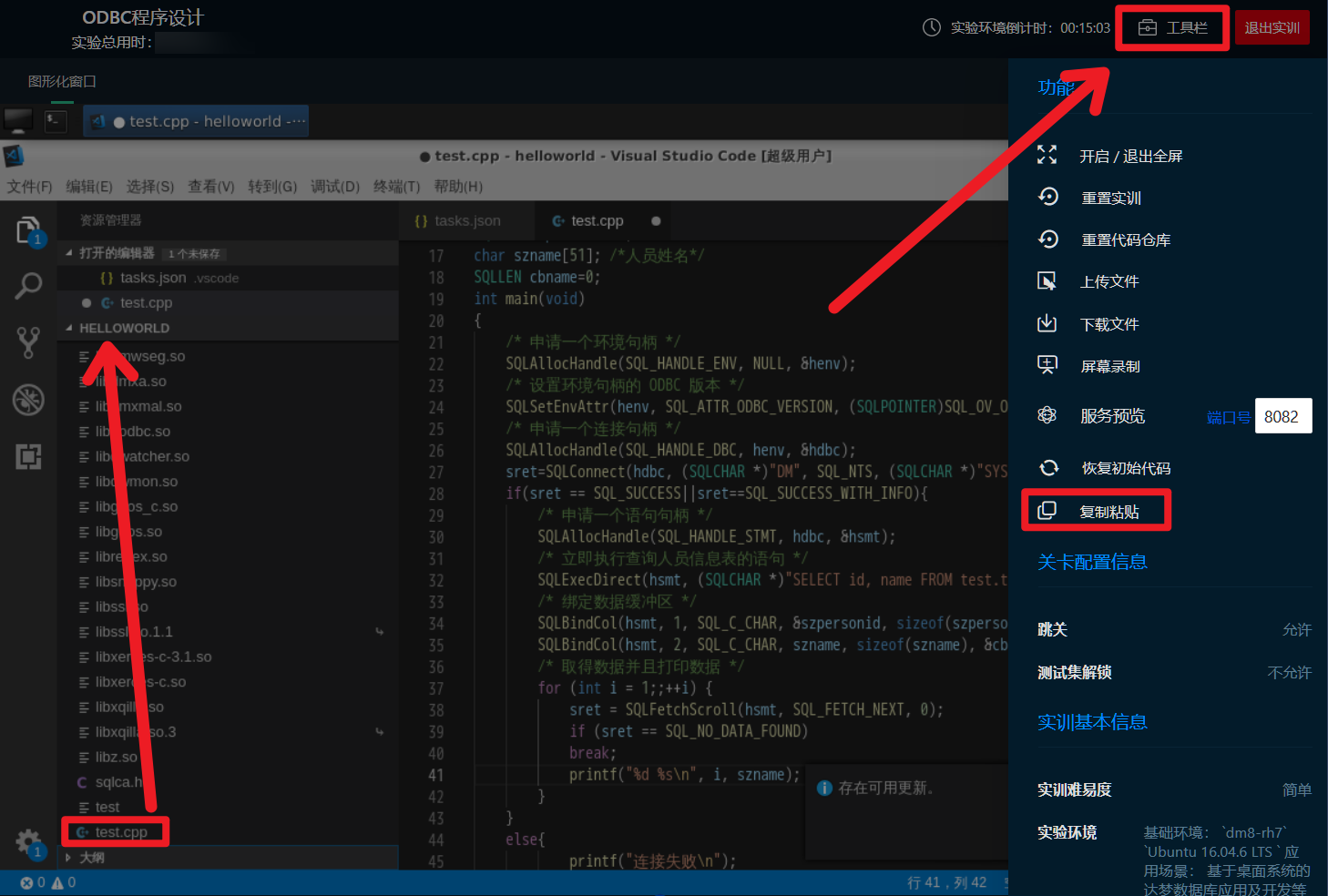Open the 文件(F) menu
Viewport: 1328px width, 896px height.
pos(30,187)
